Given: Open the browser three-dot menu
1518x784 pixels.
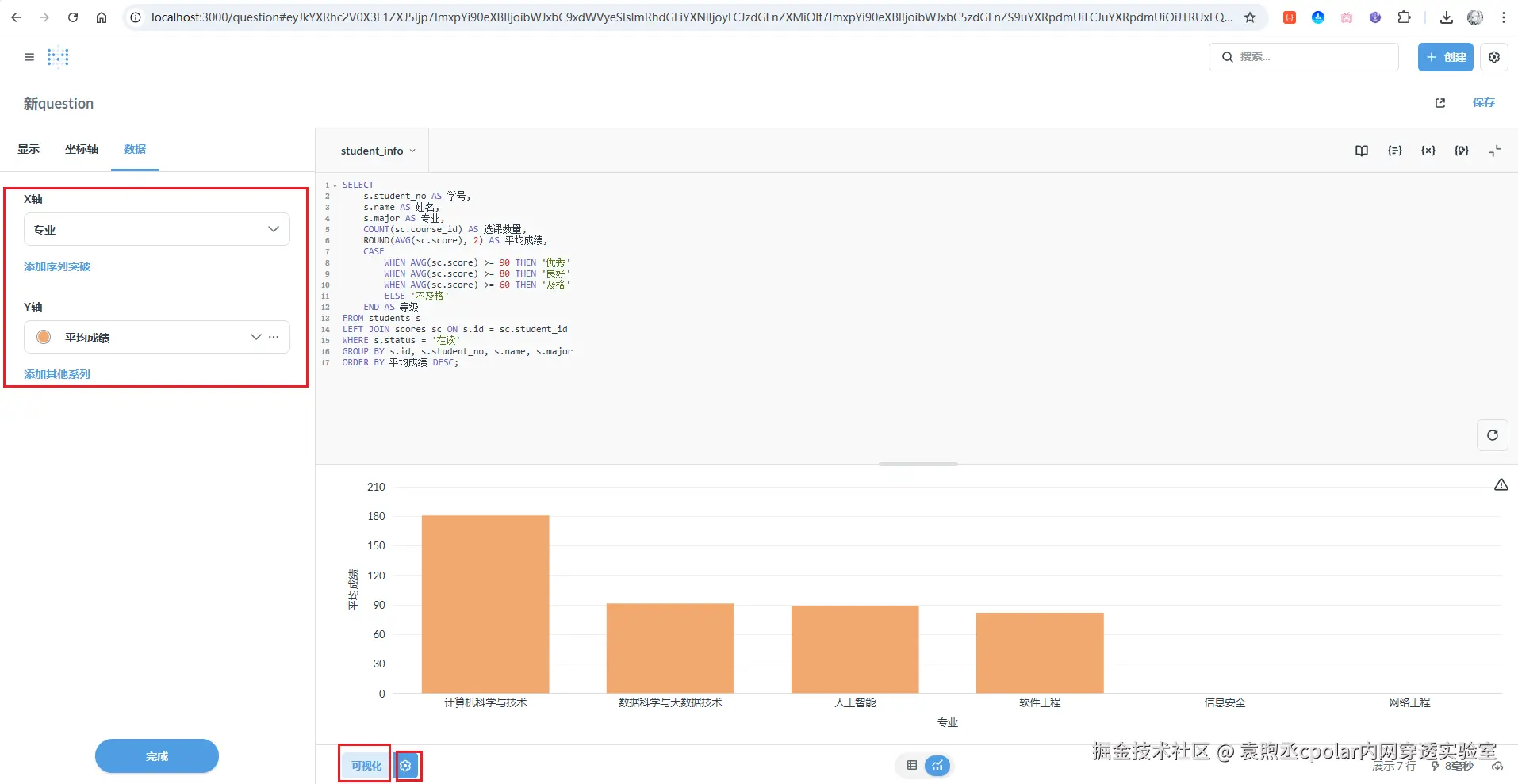Looking at the screenshot, I should click(x=1504, y=17).
